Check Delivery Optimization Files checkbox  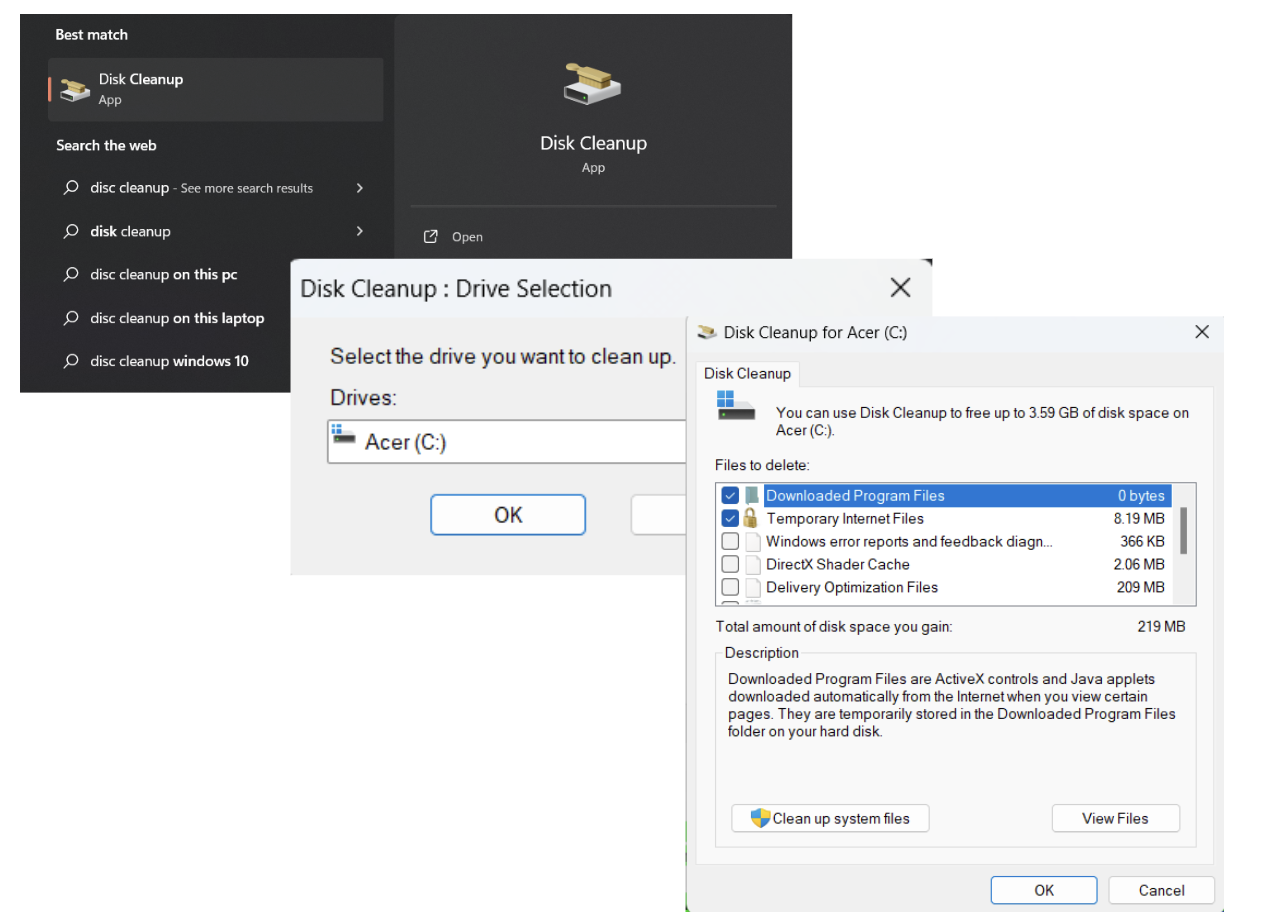coord(730,587)
